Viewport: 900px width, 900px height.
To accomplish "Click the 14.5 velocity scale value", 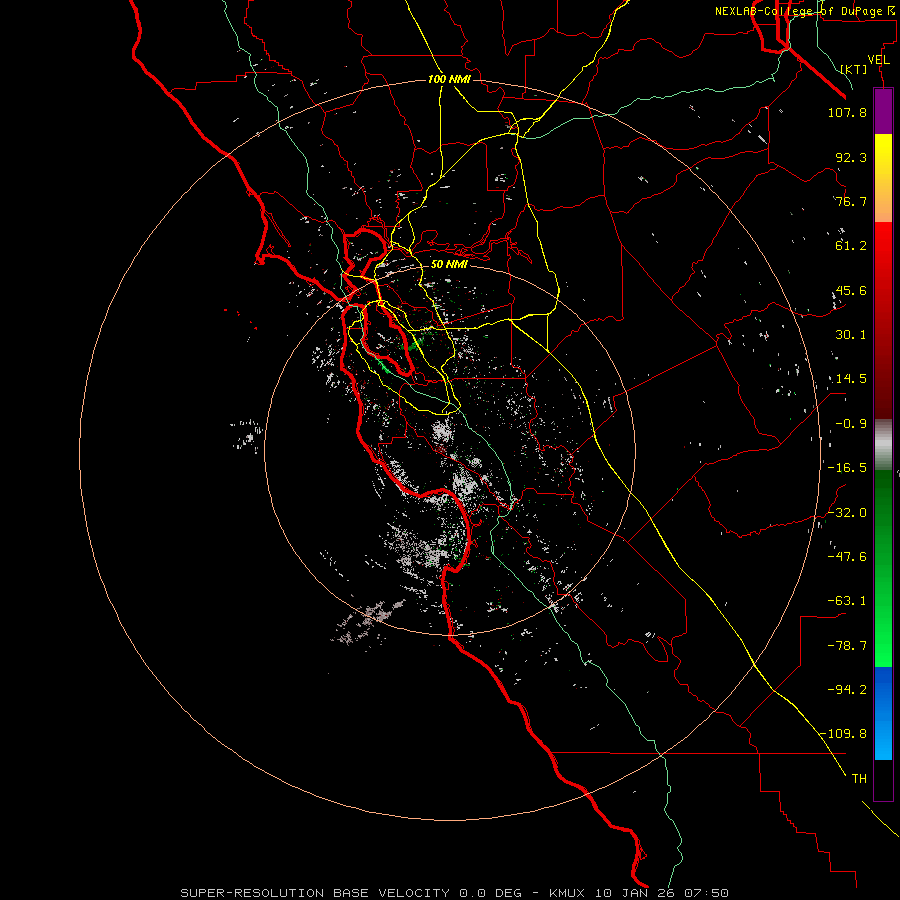I will tap(851, 379).
